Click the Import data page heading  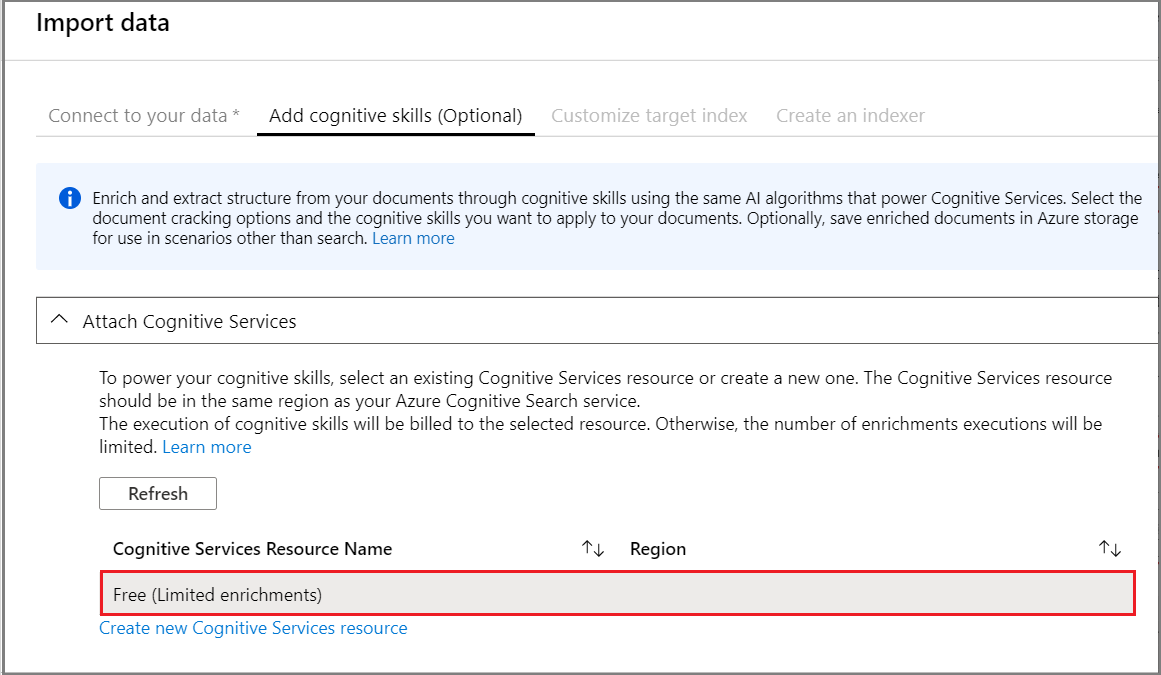(x=103, y=23)
